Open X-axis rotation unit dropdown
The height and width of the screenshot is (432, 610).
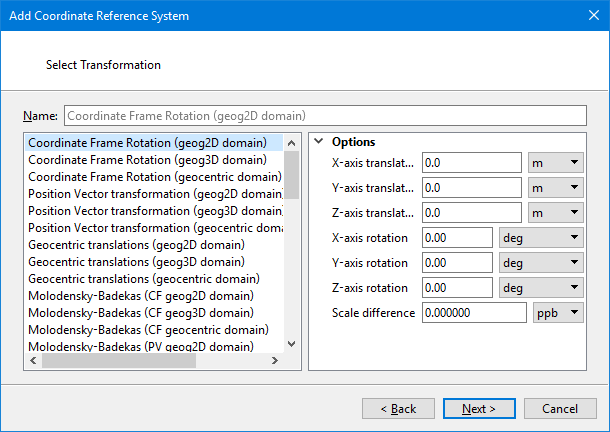click(x=541, y=237)
